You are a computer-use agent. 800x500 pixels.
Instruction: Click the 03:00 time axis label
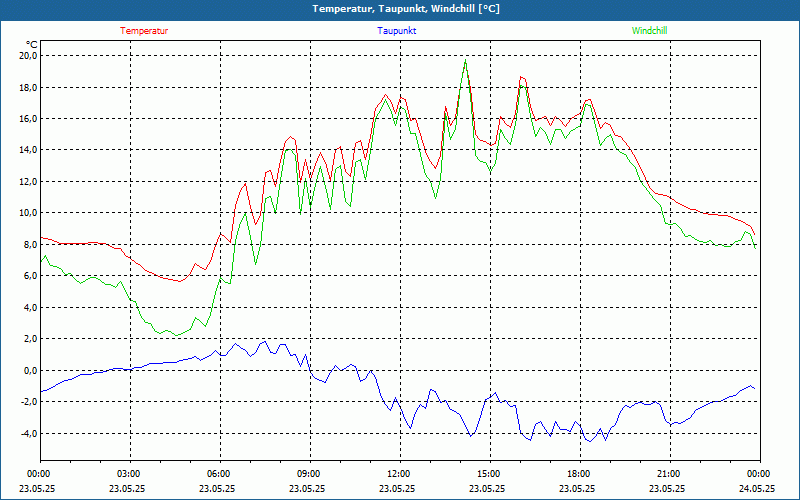tap(130, 474)
